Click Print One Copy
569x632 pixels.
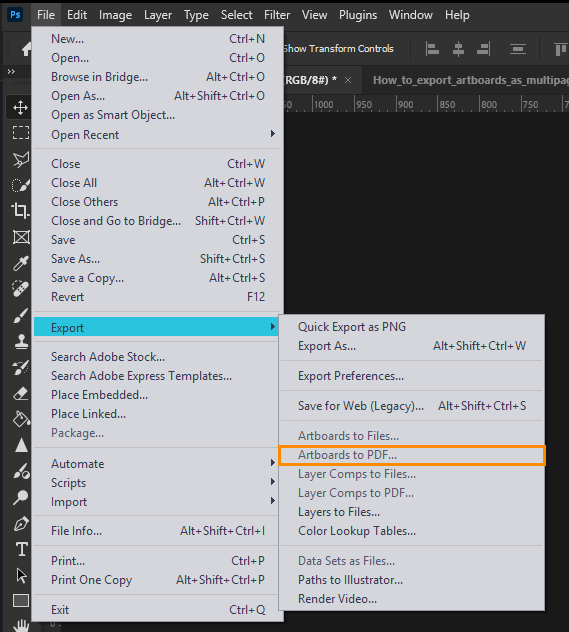[x=156, y=580]
